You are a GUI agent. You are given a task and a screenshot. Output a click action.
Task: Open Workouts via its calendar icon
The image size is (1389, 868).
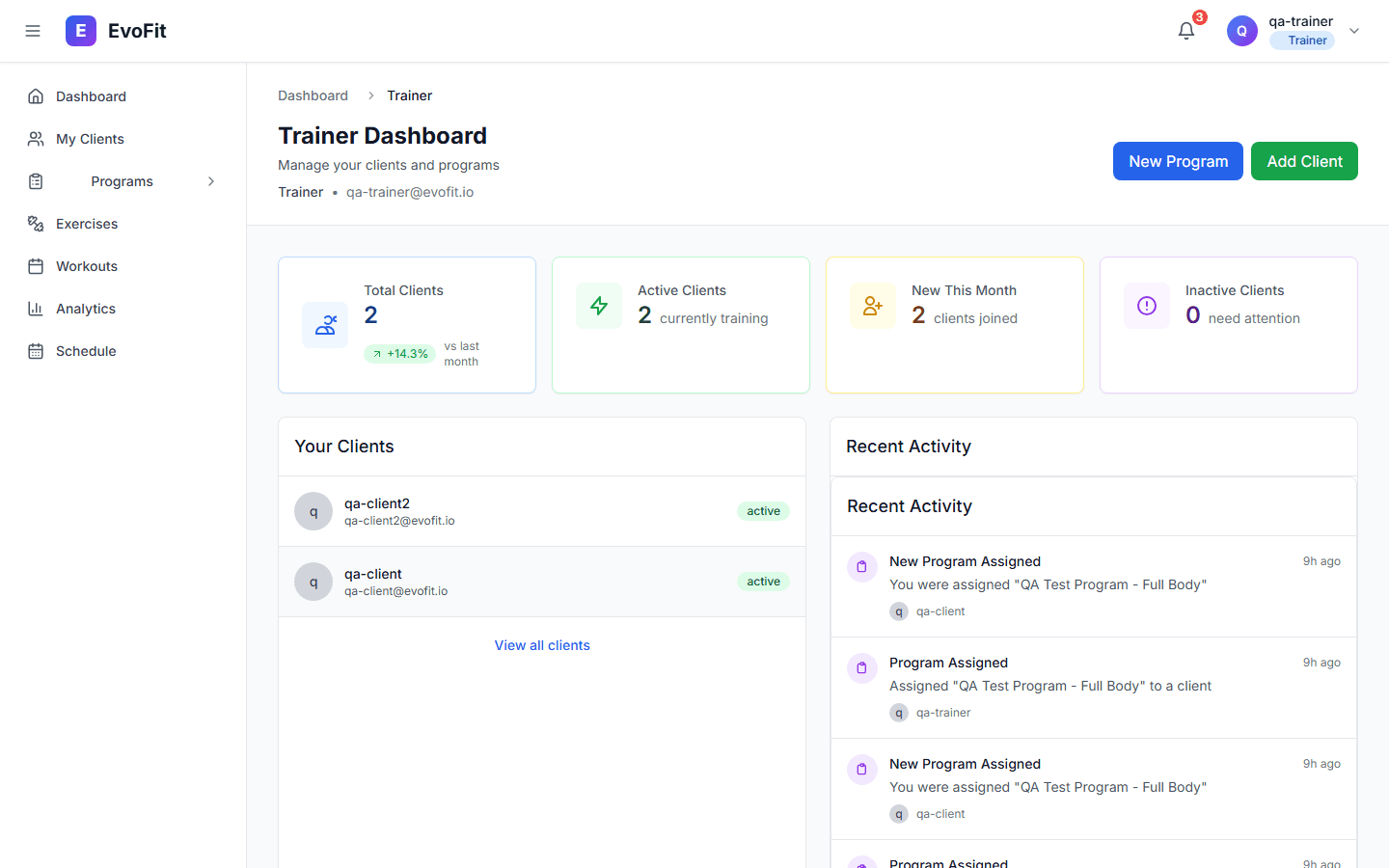(35, 265)
